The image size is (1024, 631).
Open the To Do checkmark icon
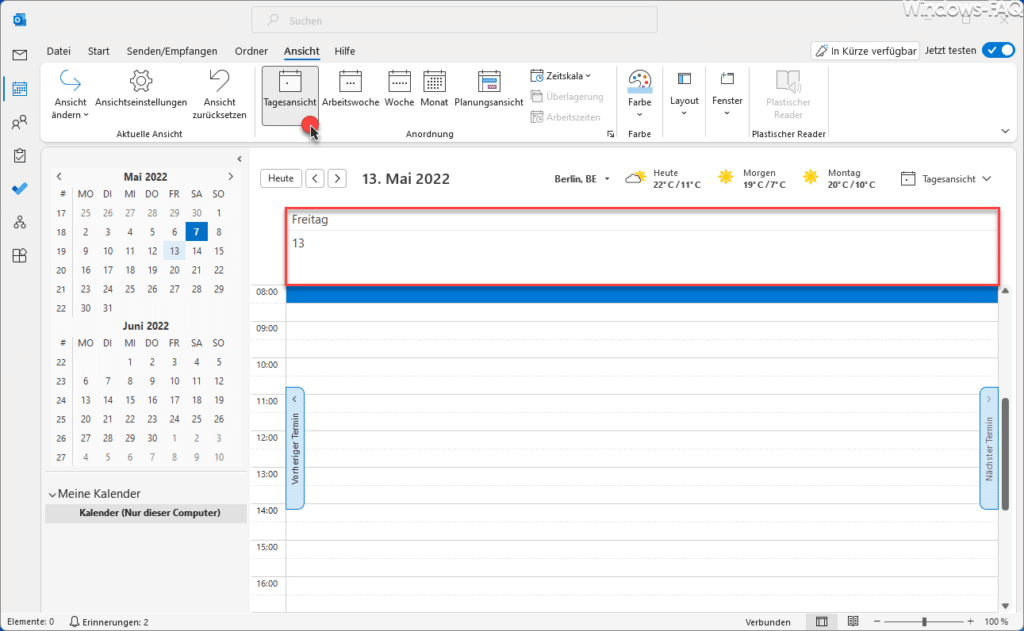20,189
